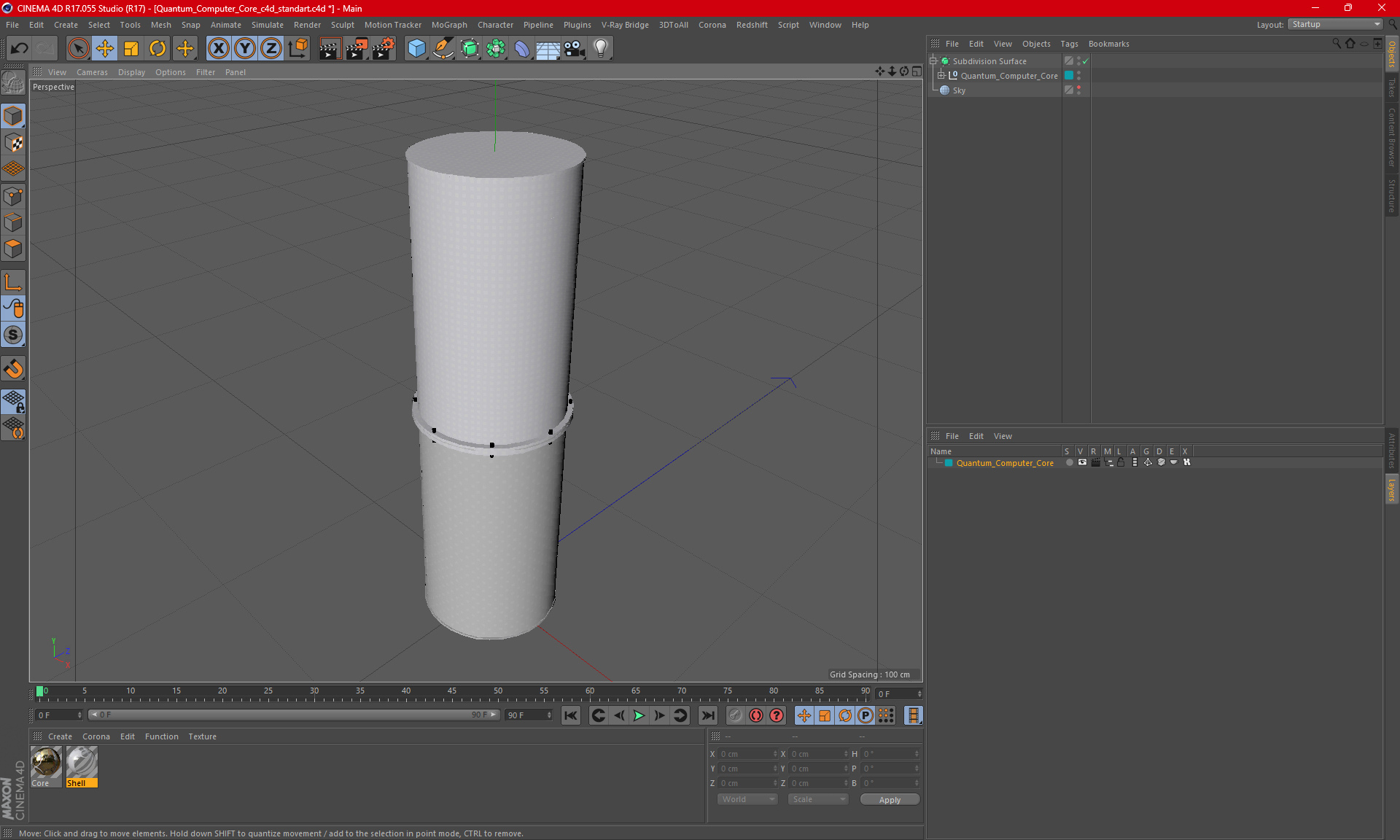Viewport: 1400px width, 840px height.
Task: Click the Undo arrow icon
Action: pos(20,49)
